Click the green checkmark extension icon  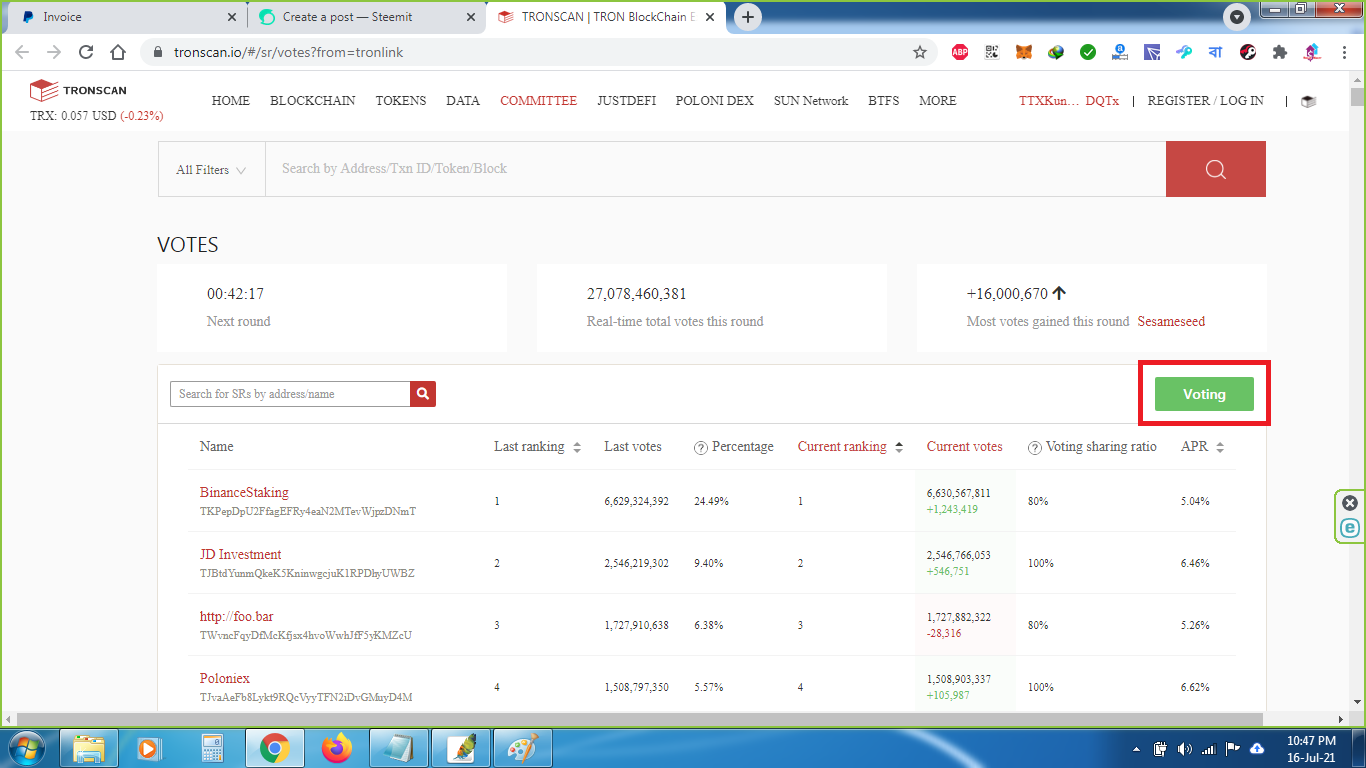1088,52
